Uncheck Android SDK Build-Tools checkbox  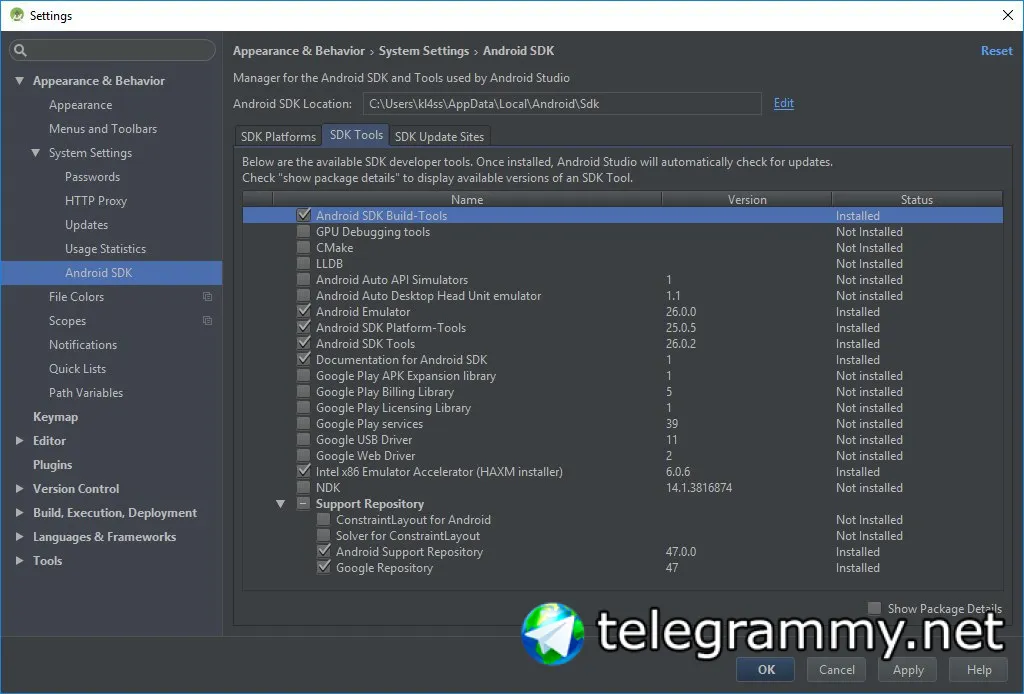click(304, 215)
